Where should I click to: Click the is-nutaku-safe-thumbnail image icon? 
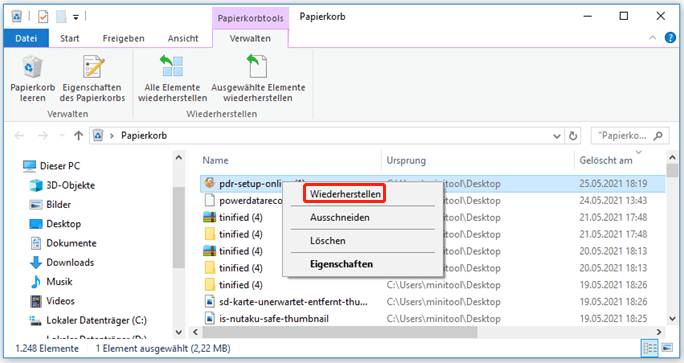coord(210,318)
